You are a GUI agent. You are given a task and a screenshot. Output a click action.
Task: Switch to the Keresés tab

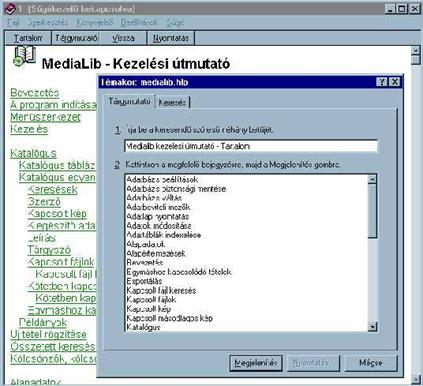pos(172,103)
